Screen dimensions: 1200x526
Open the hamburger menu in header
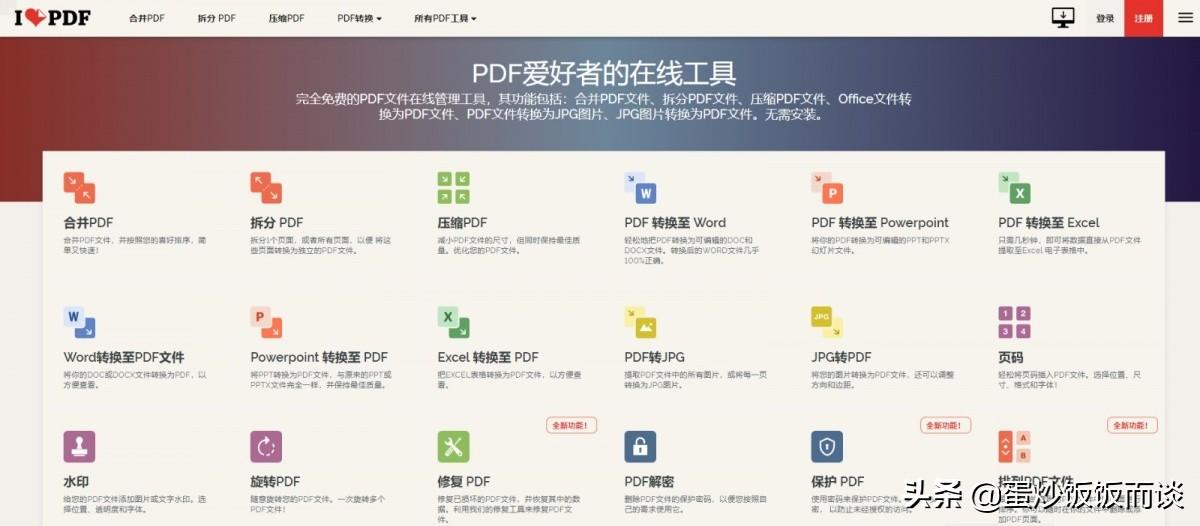click(1185, 18)
